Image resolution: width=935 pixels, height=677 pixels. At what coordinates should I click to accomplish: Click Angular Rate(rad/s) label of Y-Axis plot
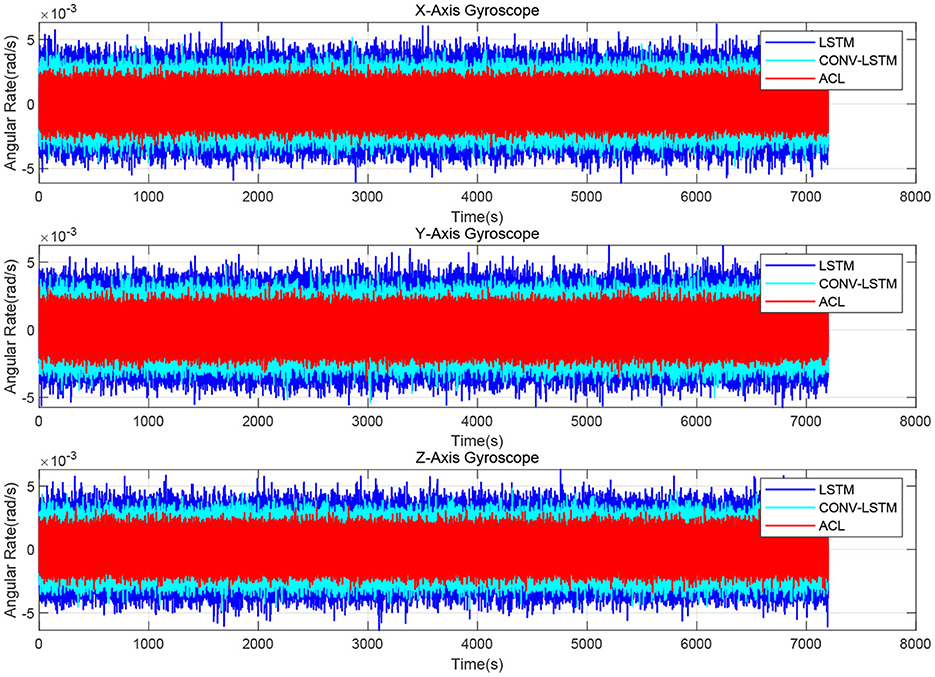[x=11, y=327]
